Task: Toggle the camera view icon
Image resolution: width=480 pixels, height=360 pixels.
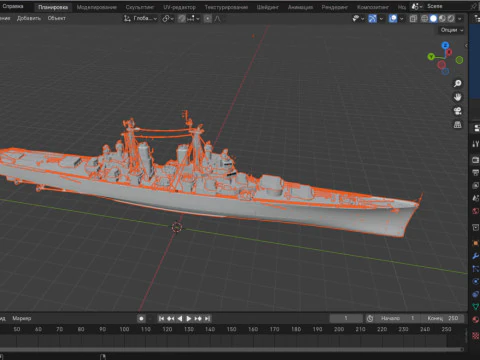Action: click(x=458, y=111)
